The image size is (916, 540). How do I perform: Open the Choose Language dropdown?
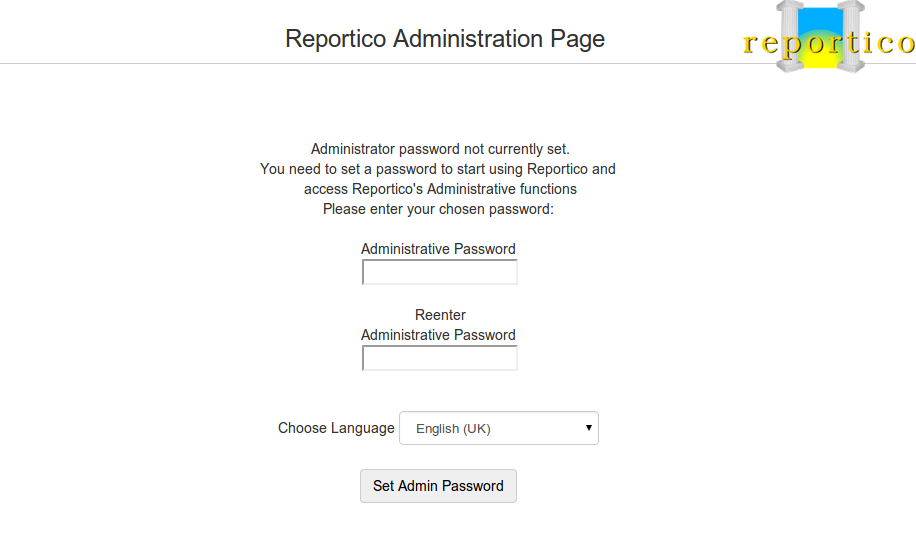[x=499, y=428]
